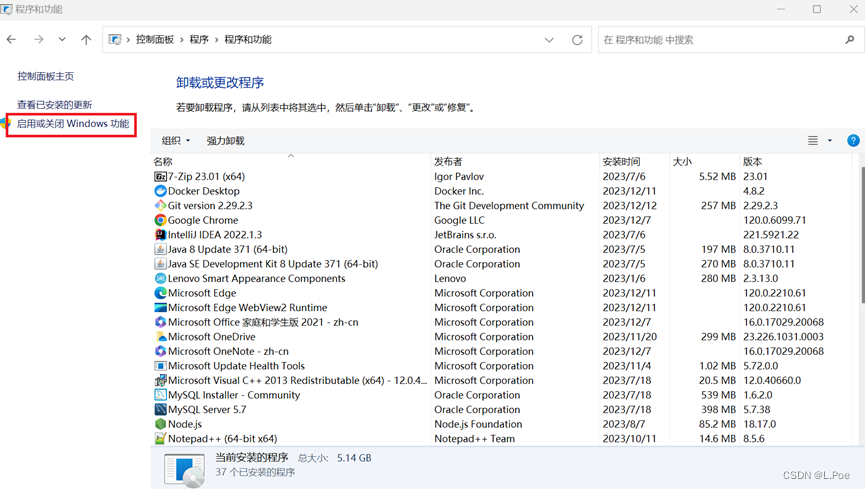The width and height of the screenshot is (865, 489).
Task: Click the Igor Pavlov publisher cell
Action: tap(459, 177)
